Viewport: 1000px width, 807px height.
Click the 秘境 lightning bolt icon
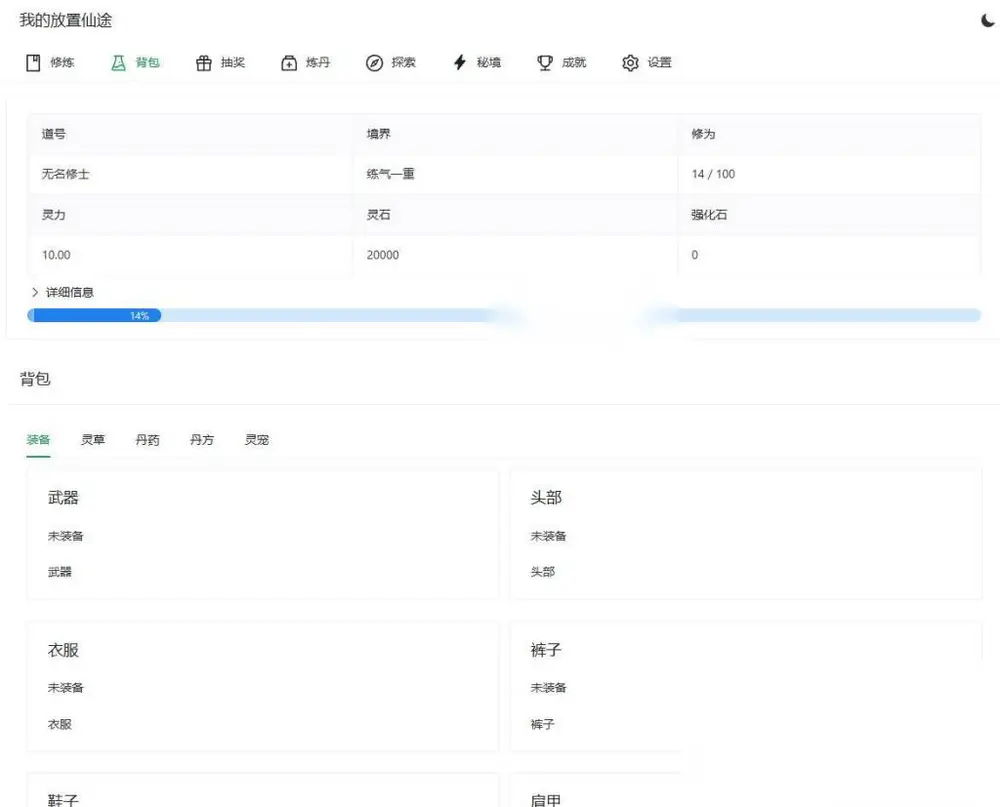pos(460,63)
